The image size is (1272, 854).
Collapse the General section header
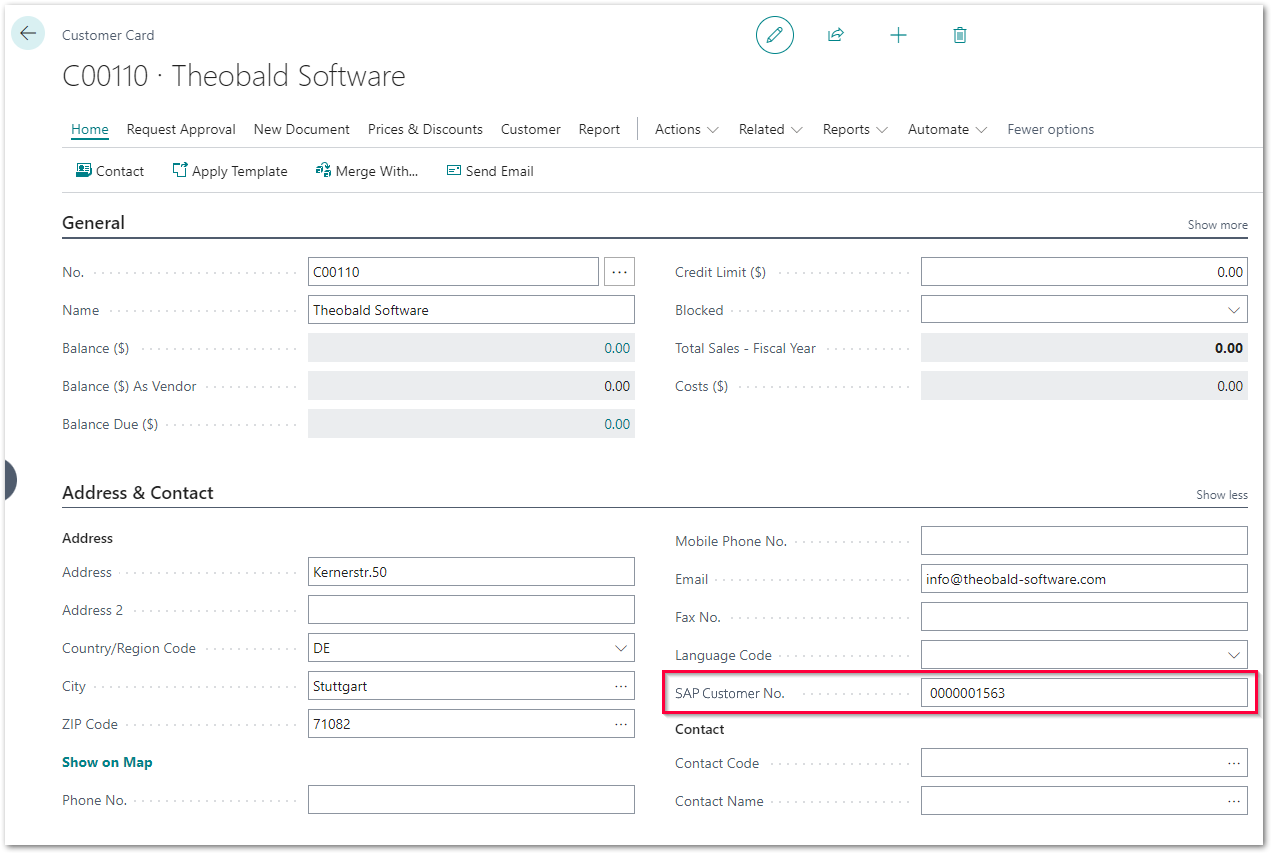pyautogui.click(x=93, y=223)
